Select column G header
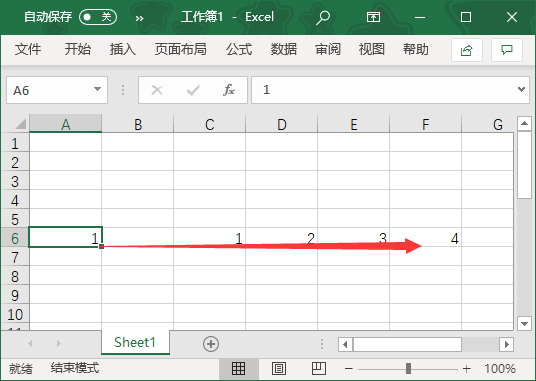This screenshot has height=381, width=536. coord(488,124)
